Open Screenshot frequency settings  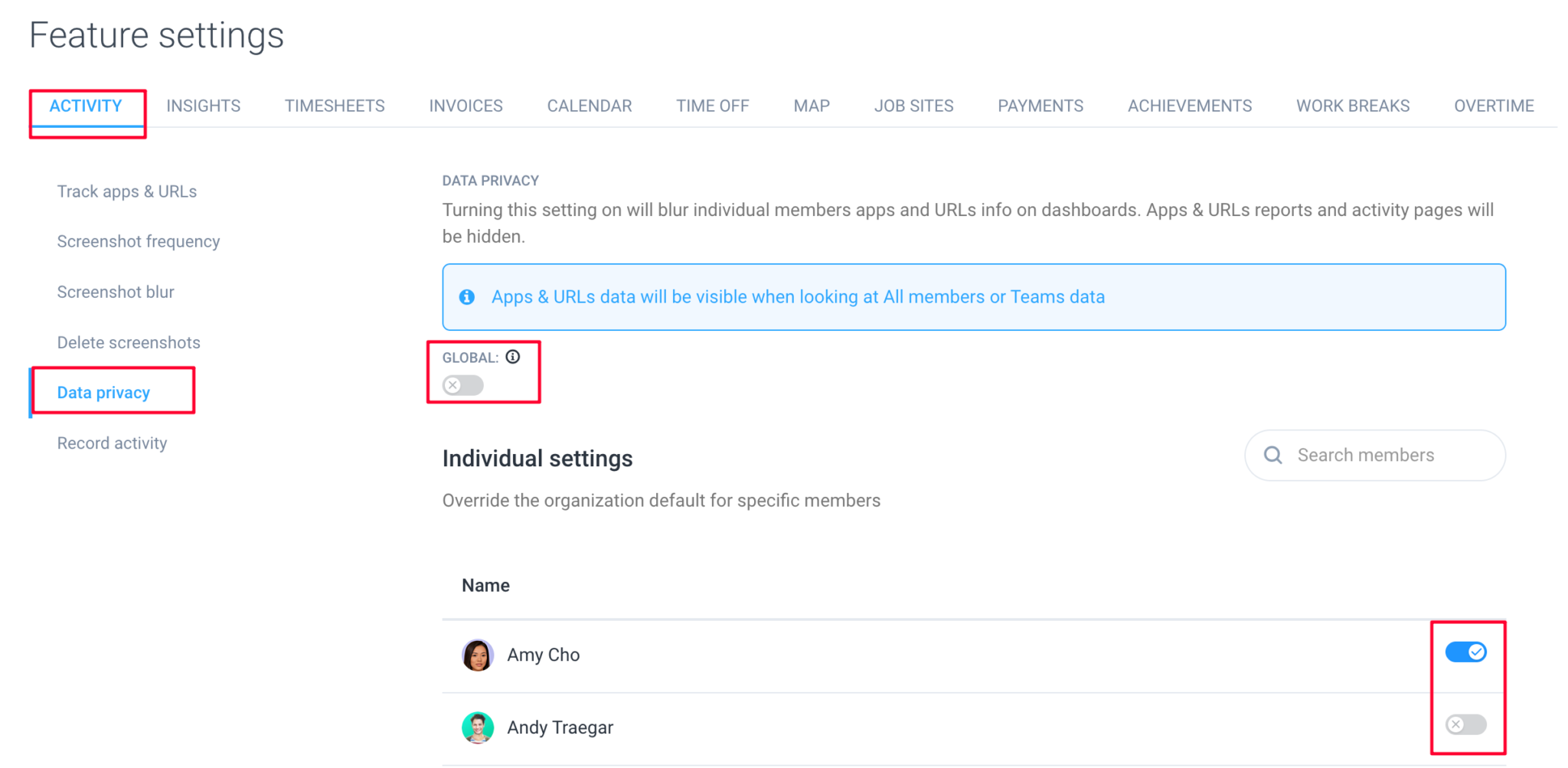point(138,241)
